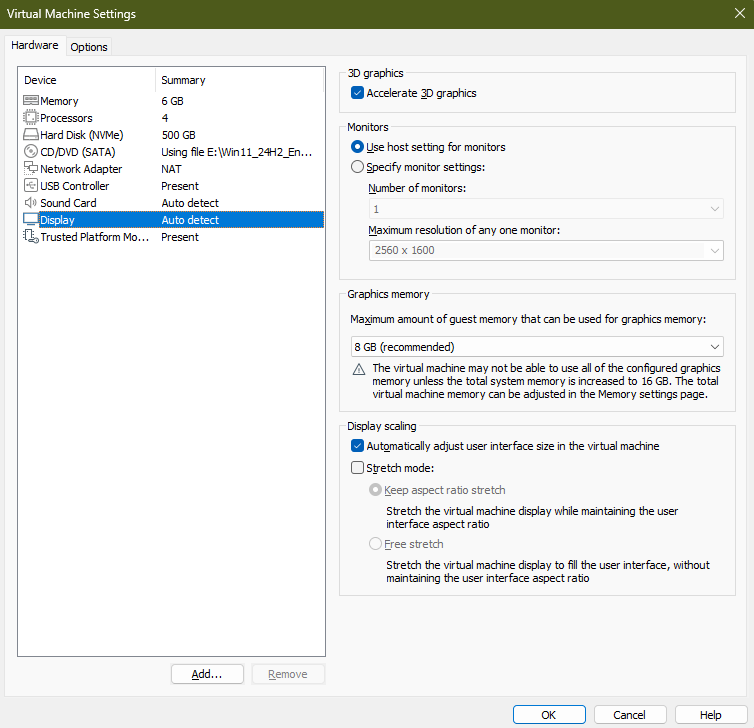Disable Accelerate 3D graphics checkbox
Viewport: 754px width, 728px height.
[358, 93]
